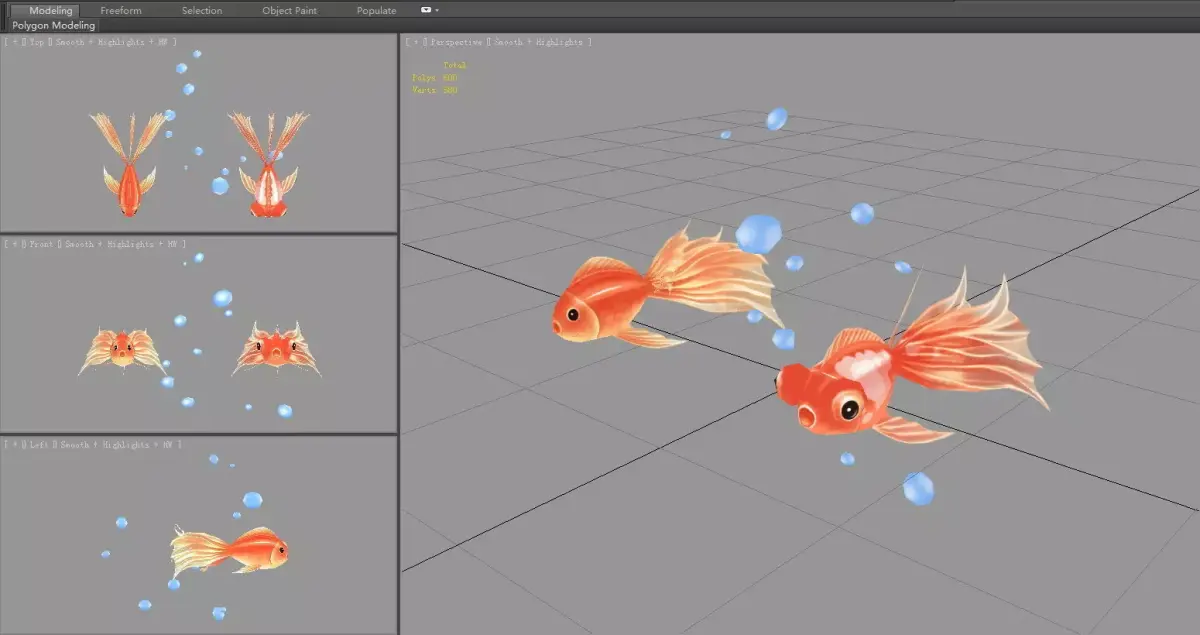The image size is (1200, 635).
Task: Expand the Polygon Modeling panel
Action: (54, 25)
